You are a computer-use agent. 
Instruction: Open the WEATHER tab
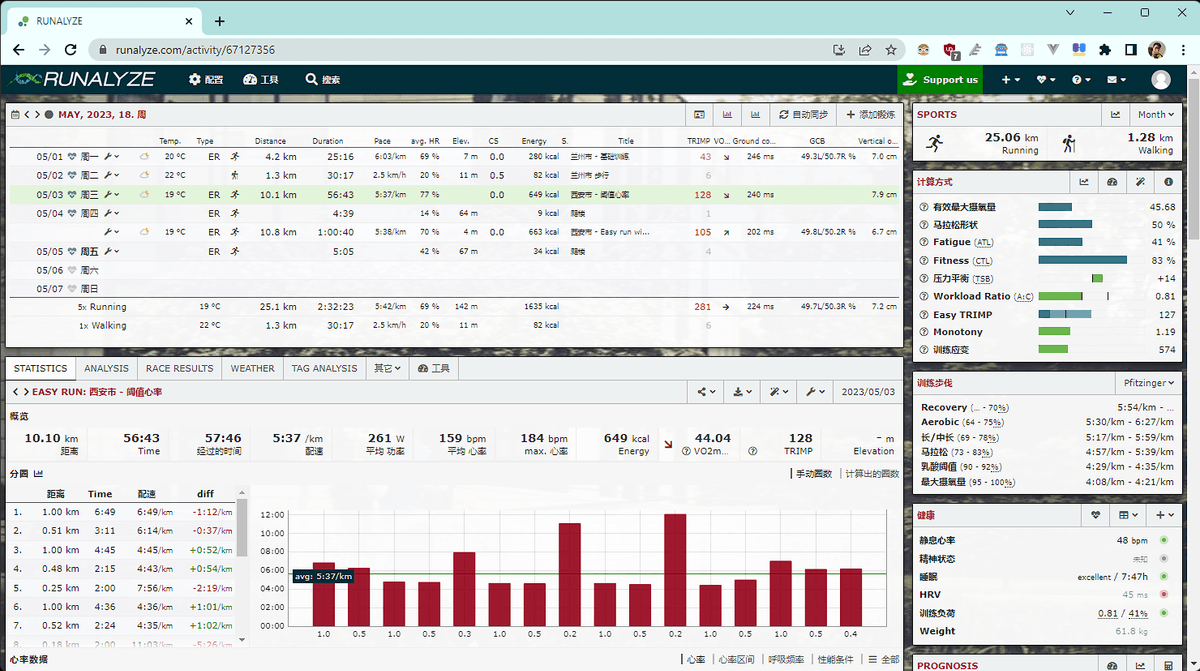[252, 368]
